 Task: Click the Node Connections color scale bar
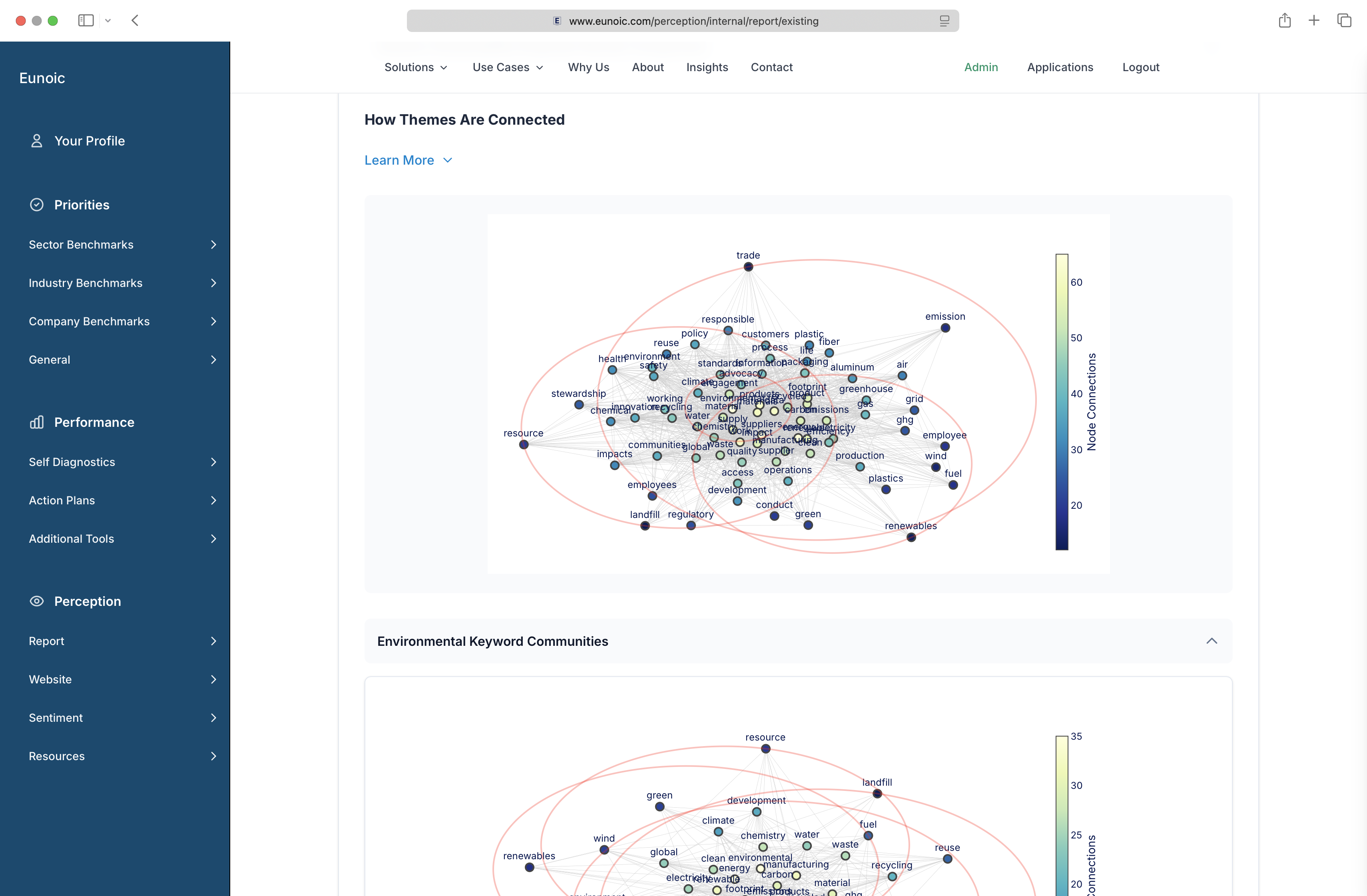tap(1062, 402)
